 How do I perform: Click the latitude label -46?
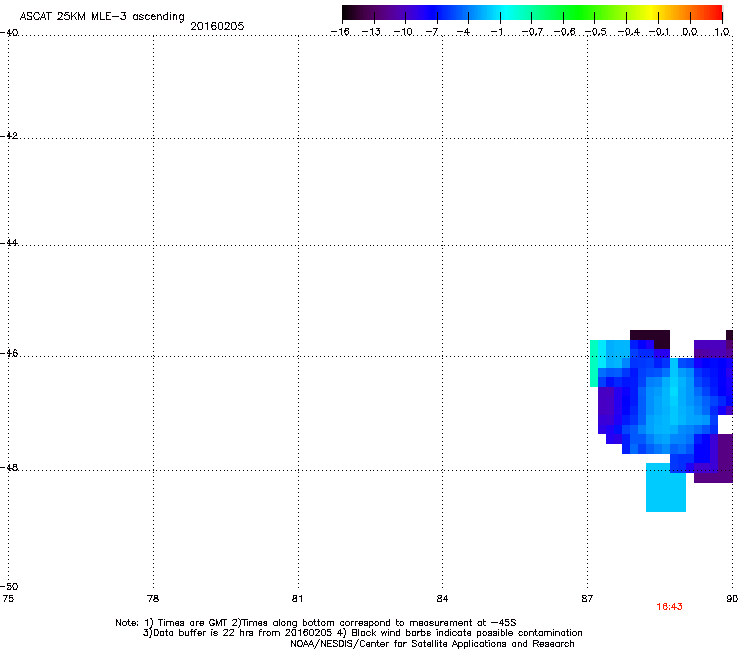pos(9,354)
